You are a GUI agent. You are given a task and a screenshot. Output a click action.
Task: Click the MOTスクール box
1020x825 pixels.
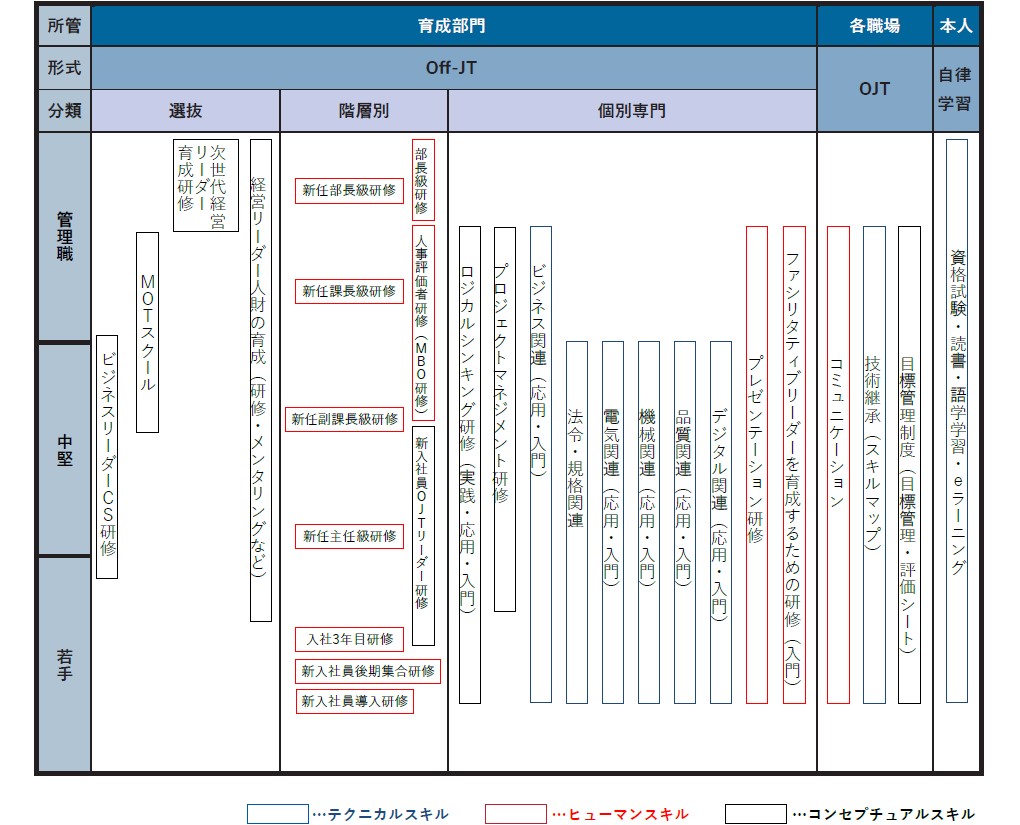148,332
